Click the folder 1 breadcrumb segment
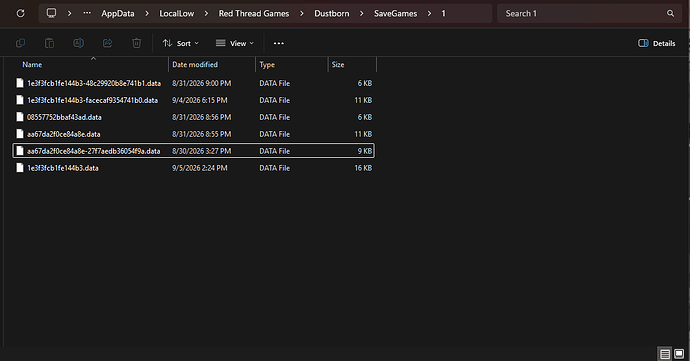The image size is (690, 361). [x=443, y=14]
